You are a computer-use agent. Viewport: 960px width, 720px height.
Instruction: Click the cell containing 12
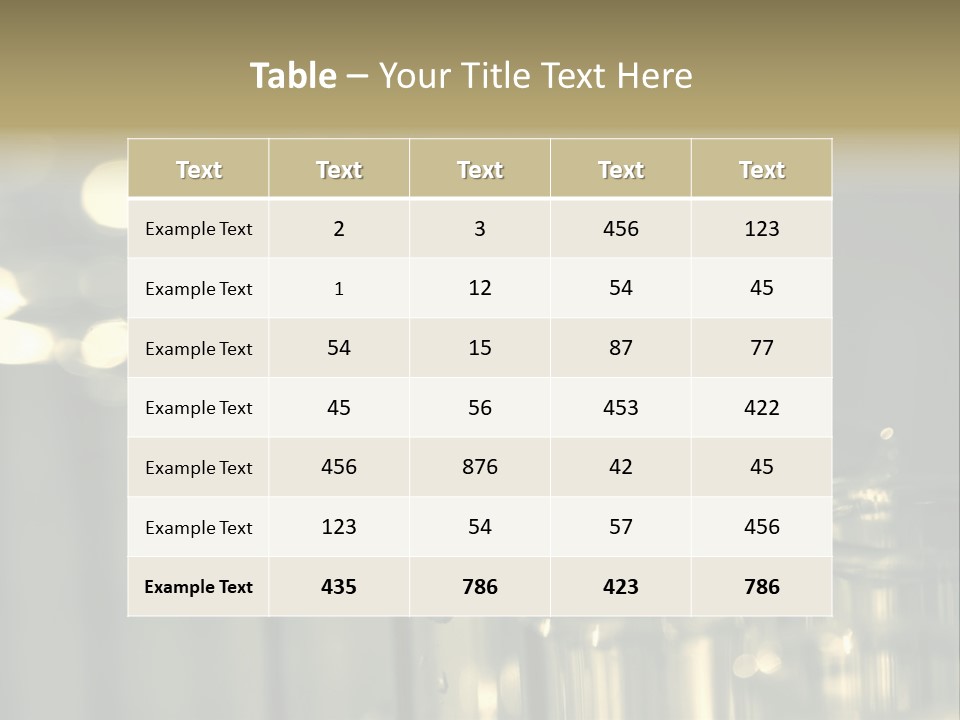[480, 288]
